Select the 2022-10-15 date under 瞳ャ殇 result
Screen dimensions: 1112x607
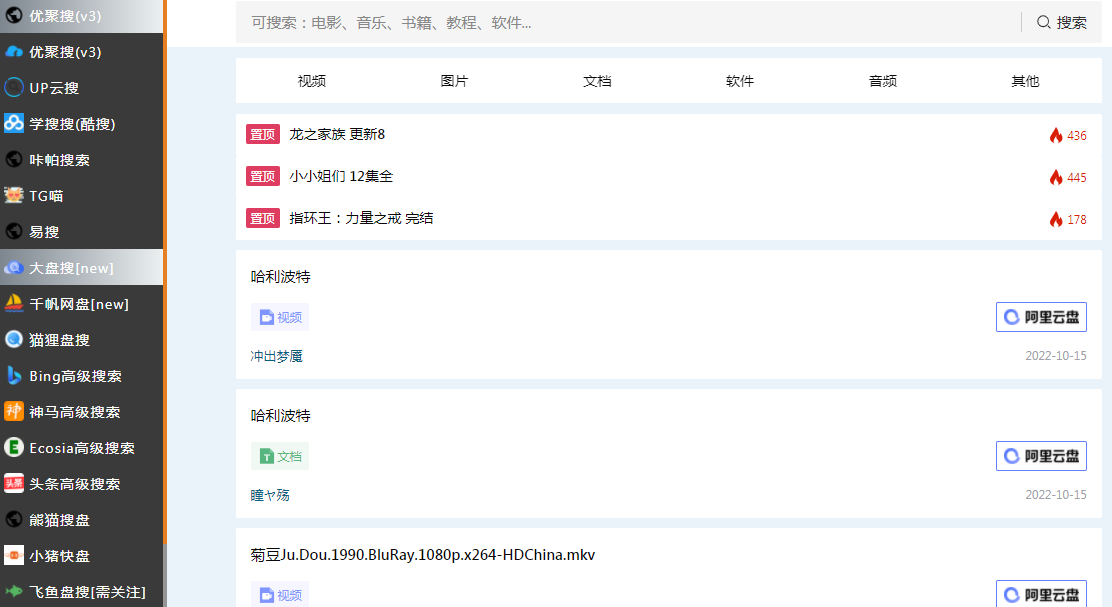(x=1055, y=494)
